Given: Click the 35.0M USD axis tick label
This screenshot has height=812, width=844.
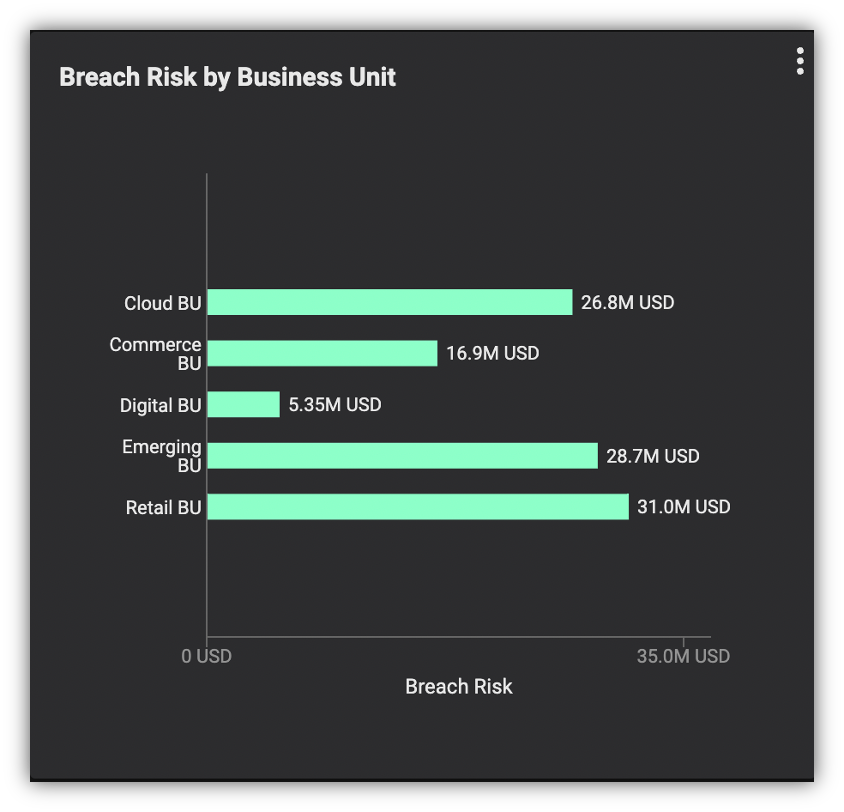Looking at the screenshot, I should 683,656.
